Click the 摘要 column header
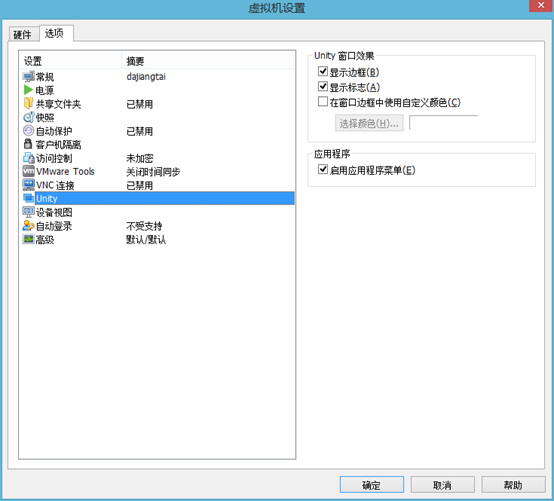Screen dimensions: 554x501 208,61
